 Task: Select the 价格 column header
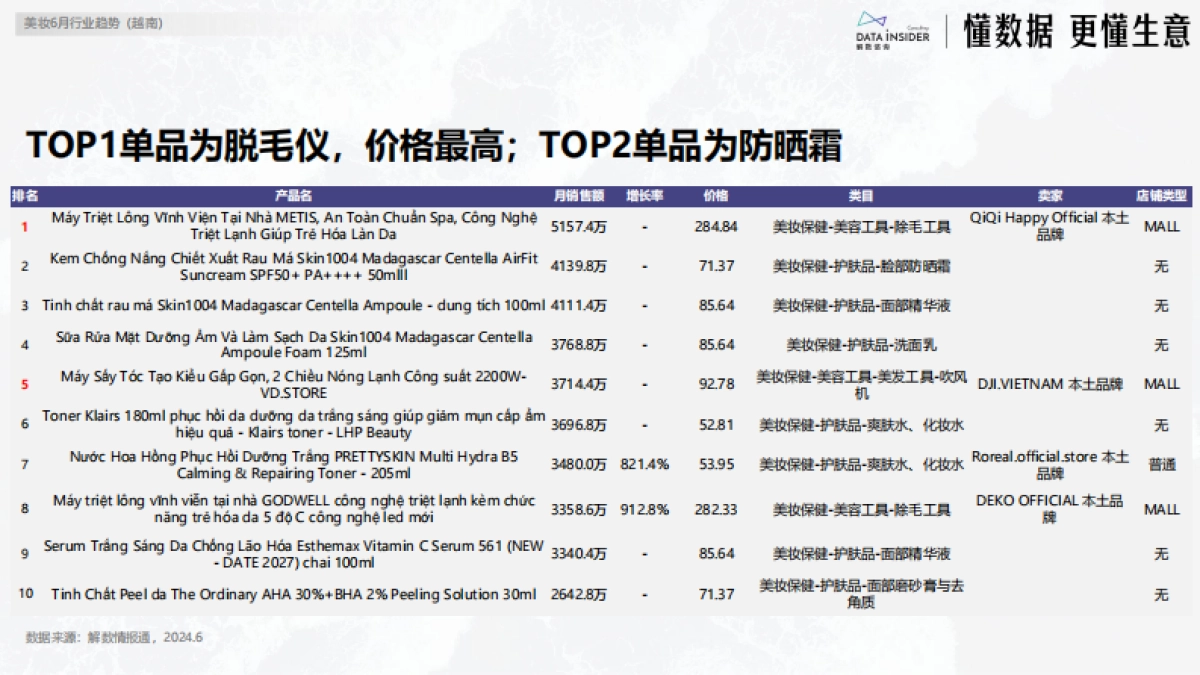716,196
